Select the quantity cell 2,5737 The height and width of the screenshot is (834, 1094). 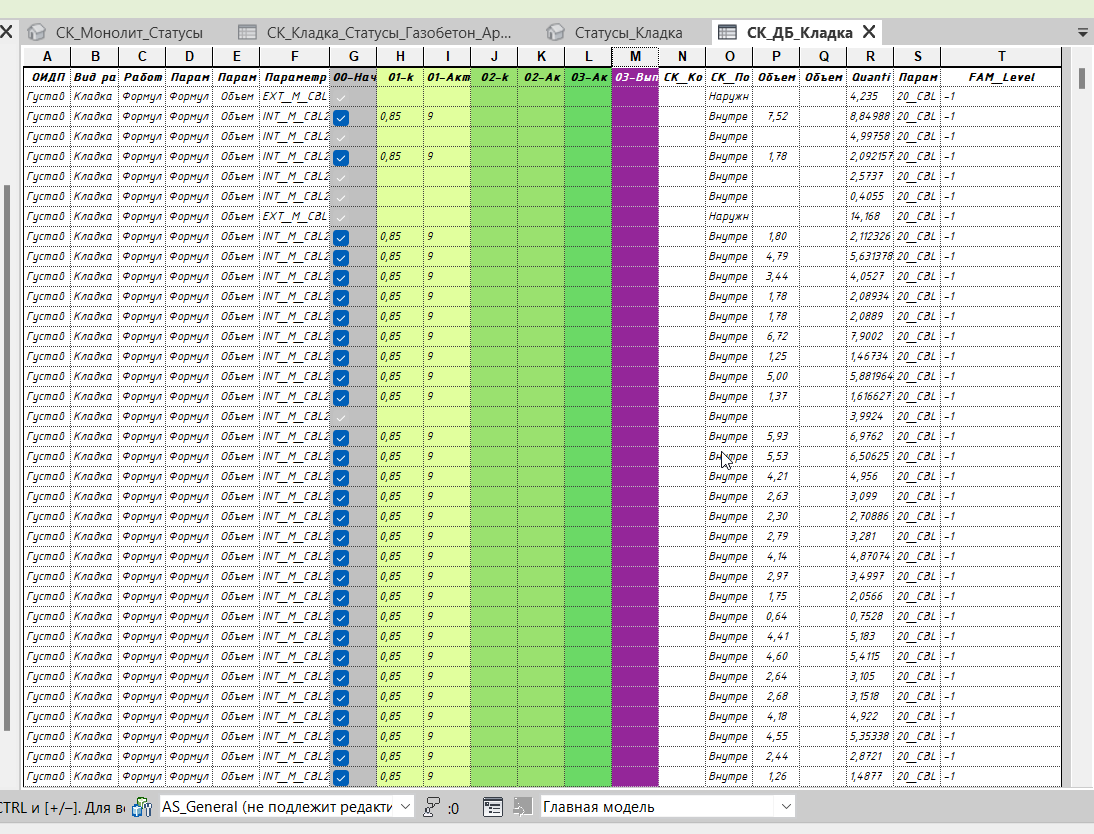870,177
